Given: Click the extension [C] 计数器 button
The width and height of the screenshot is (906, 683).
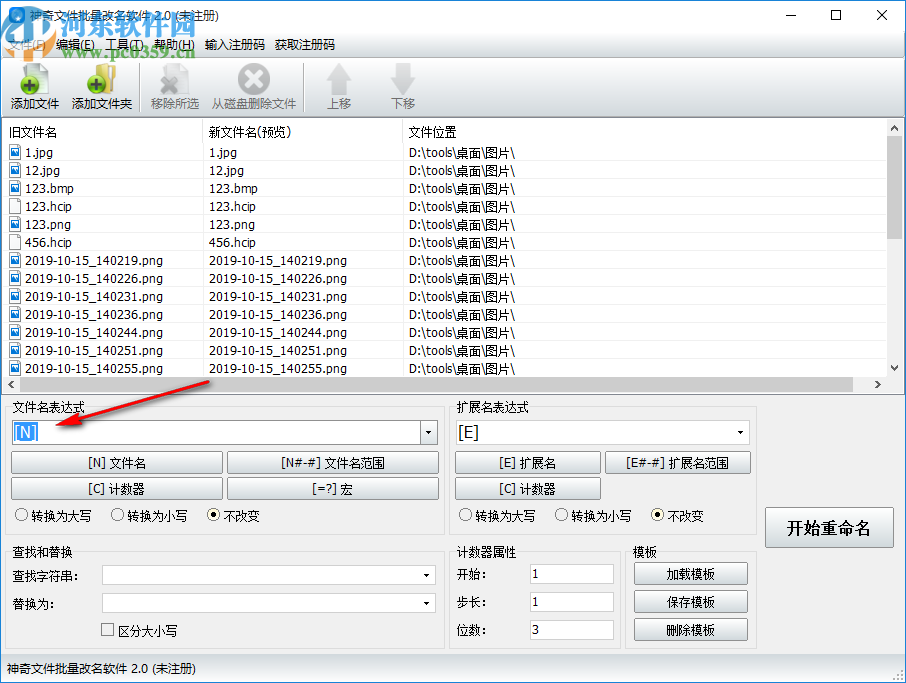Looking at the screenshot, I should [x=528, y=489].
